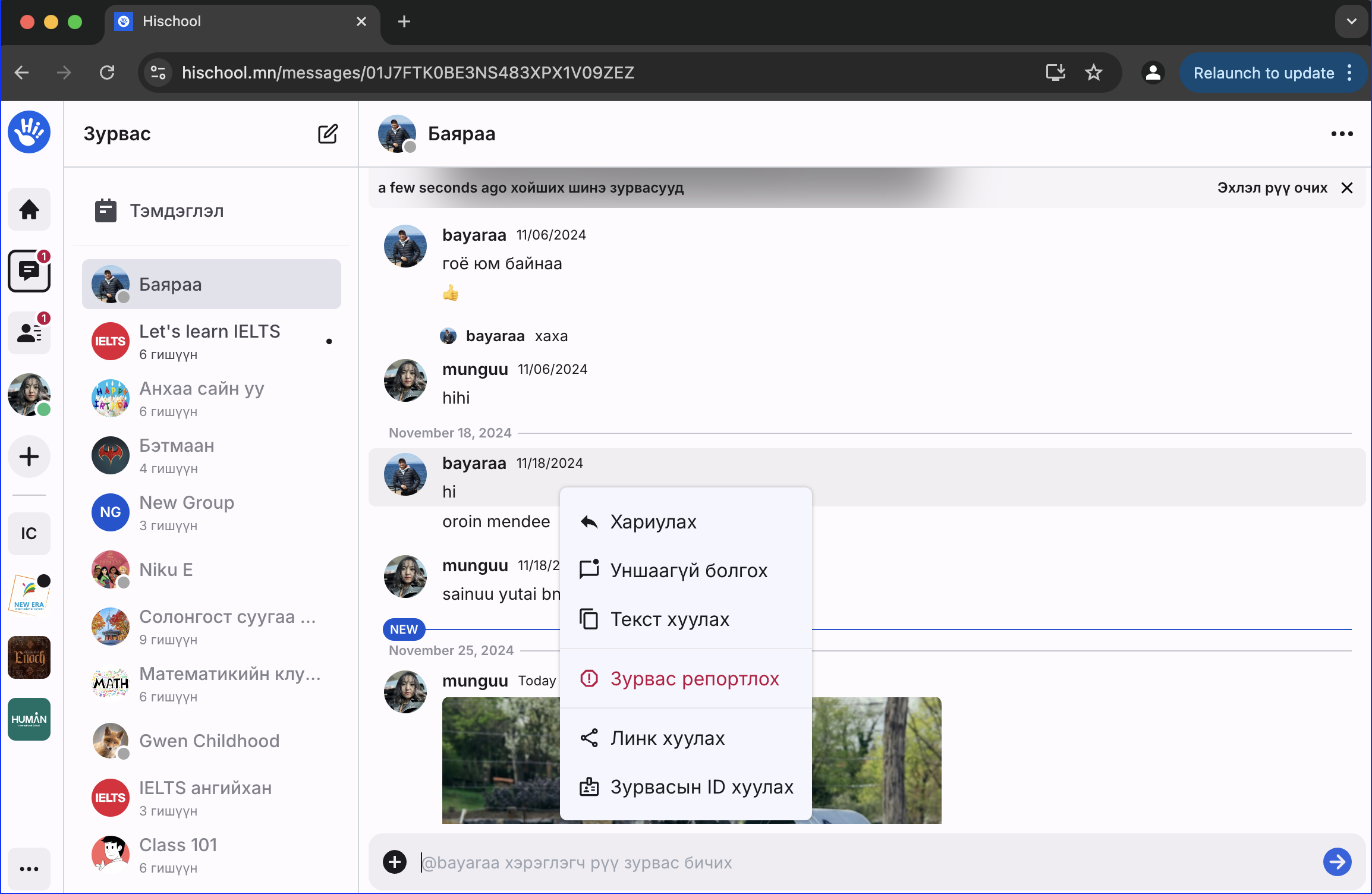Click Линк хуулах copy link entry
This screenshot has width=1372, height=894.
pyautogui.click(x=667, y=738)
